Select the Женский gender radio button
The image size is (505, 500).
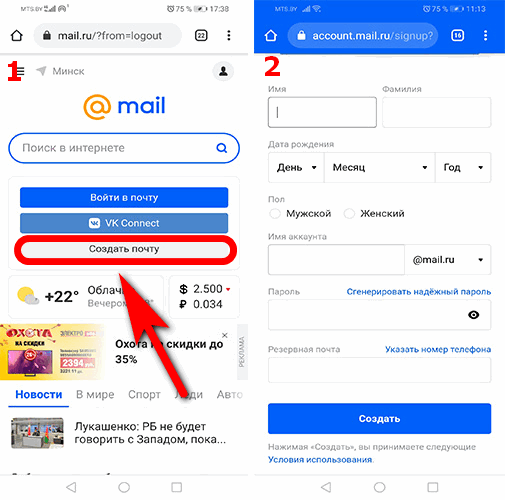click(349, 213)
